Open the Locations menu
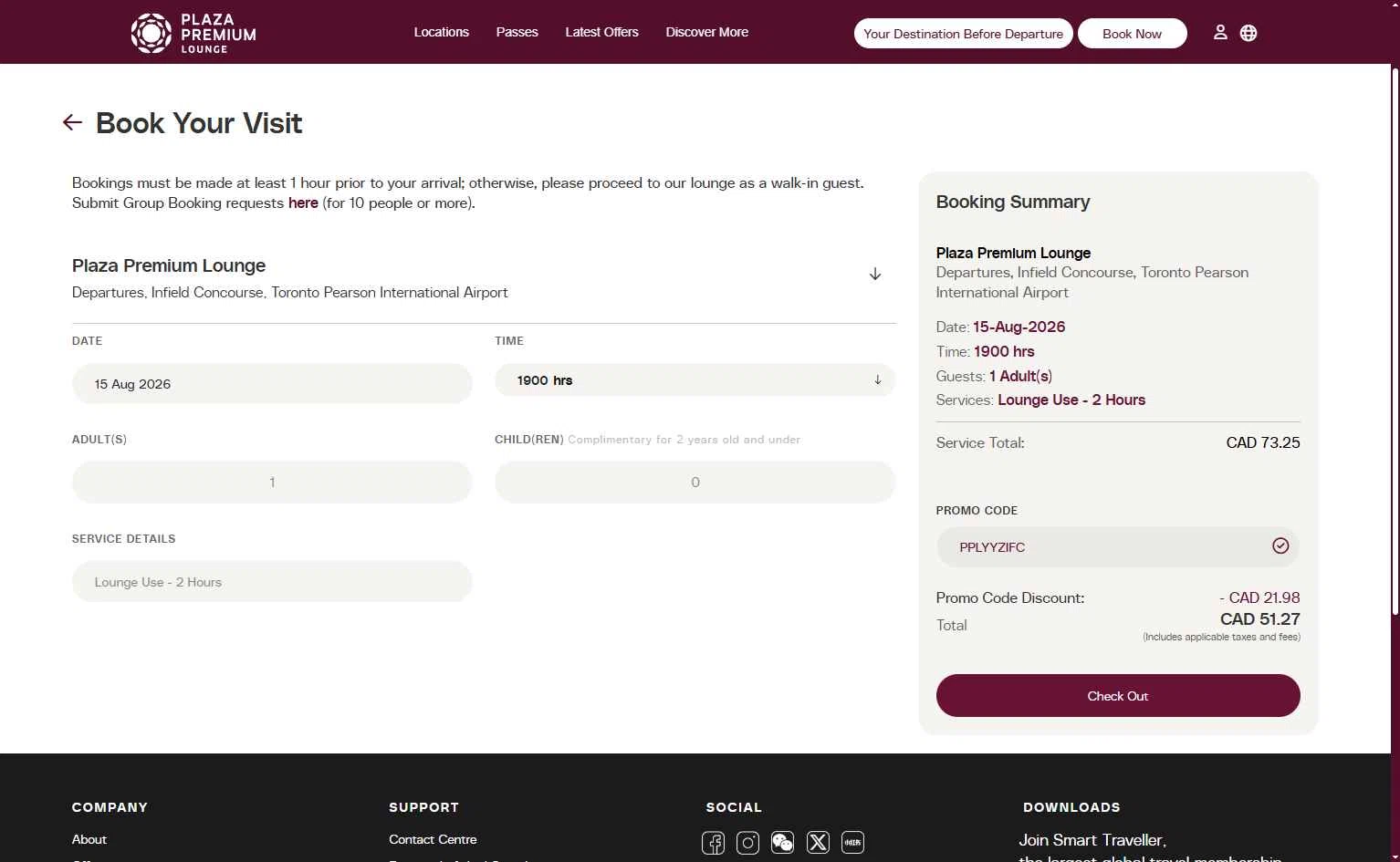 pyautogui.click(x=442, y=32)
